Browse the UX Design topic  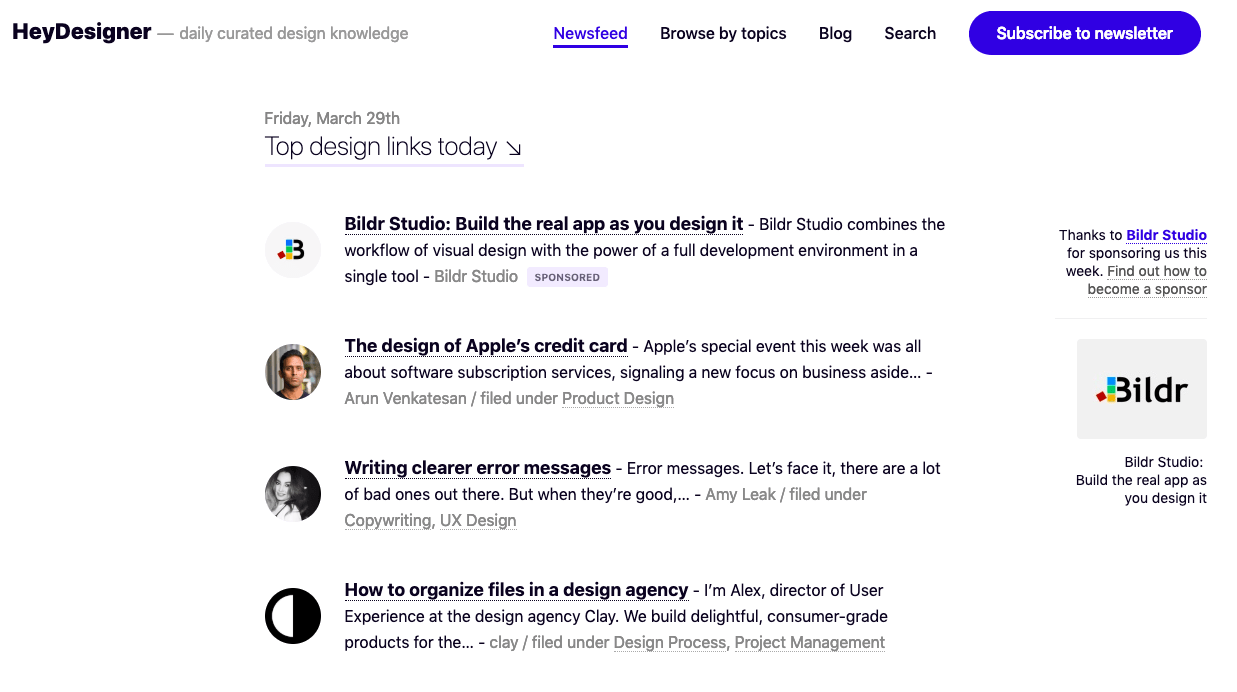(x=478, y=520)
